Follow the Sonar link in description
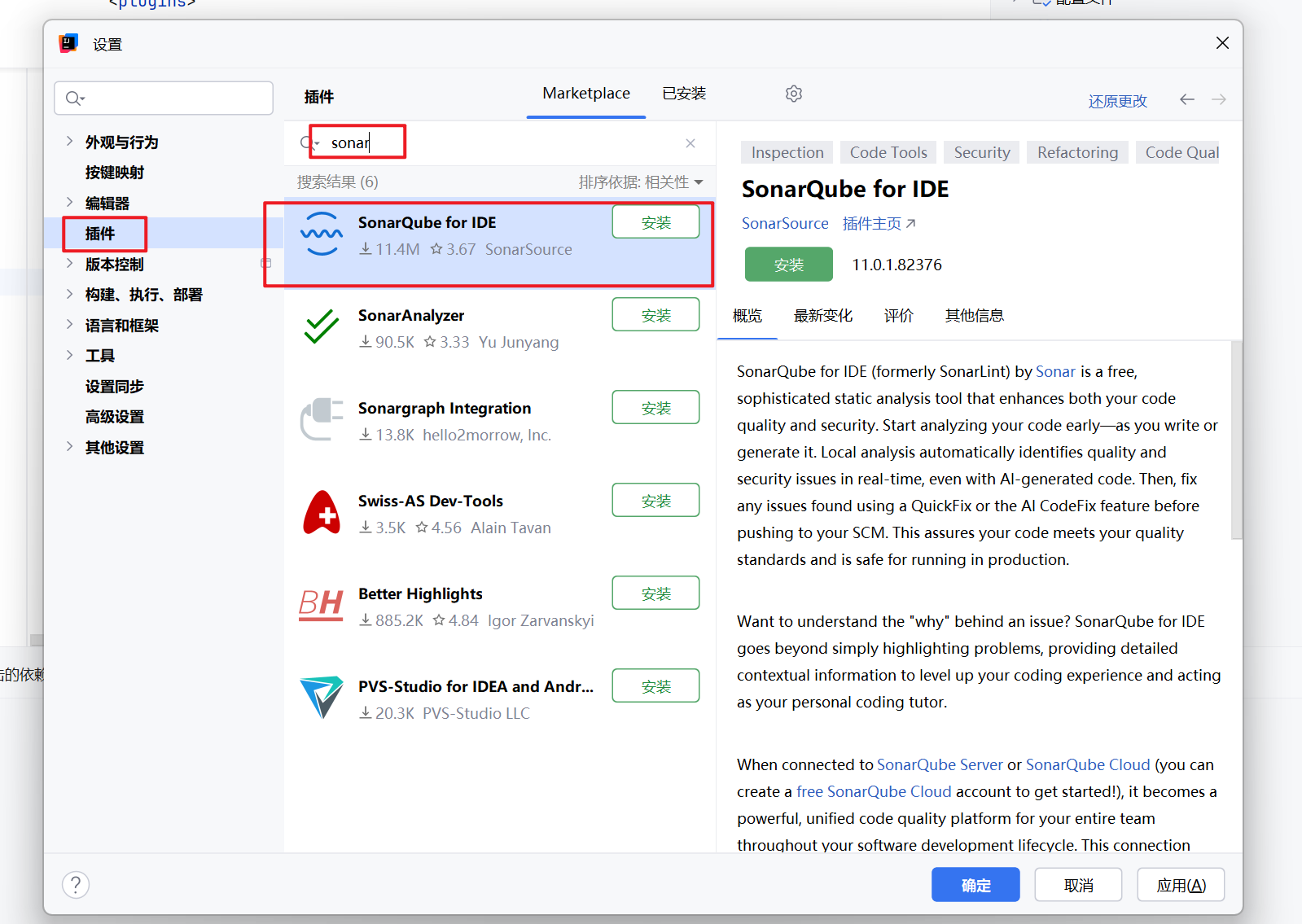1302x924 pixels. 1056,372
